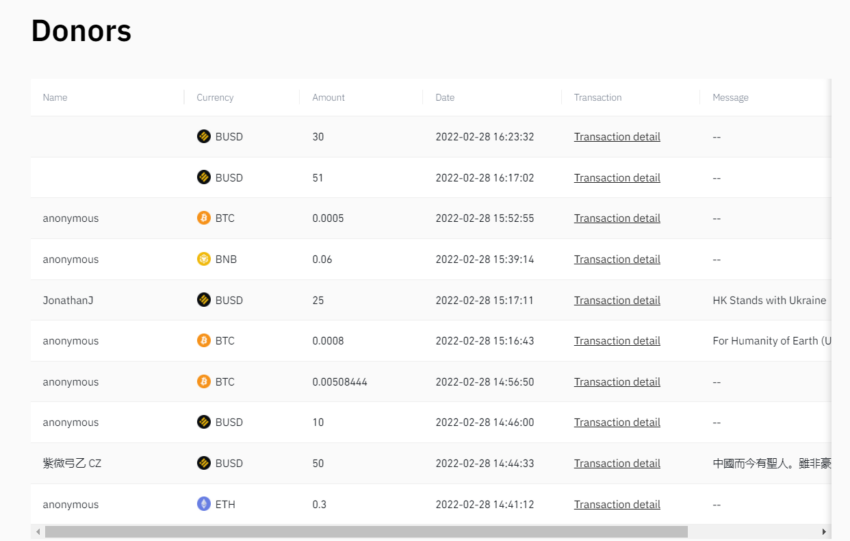
Task: Click the Name column header
Action: coord(55,98)
